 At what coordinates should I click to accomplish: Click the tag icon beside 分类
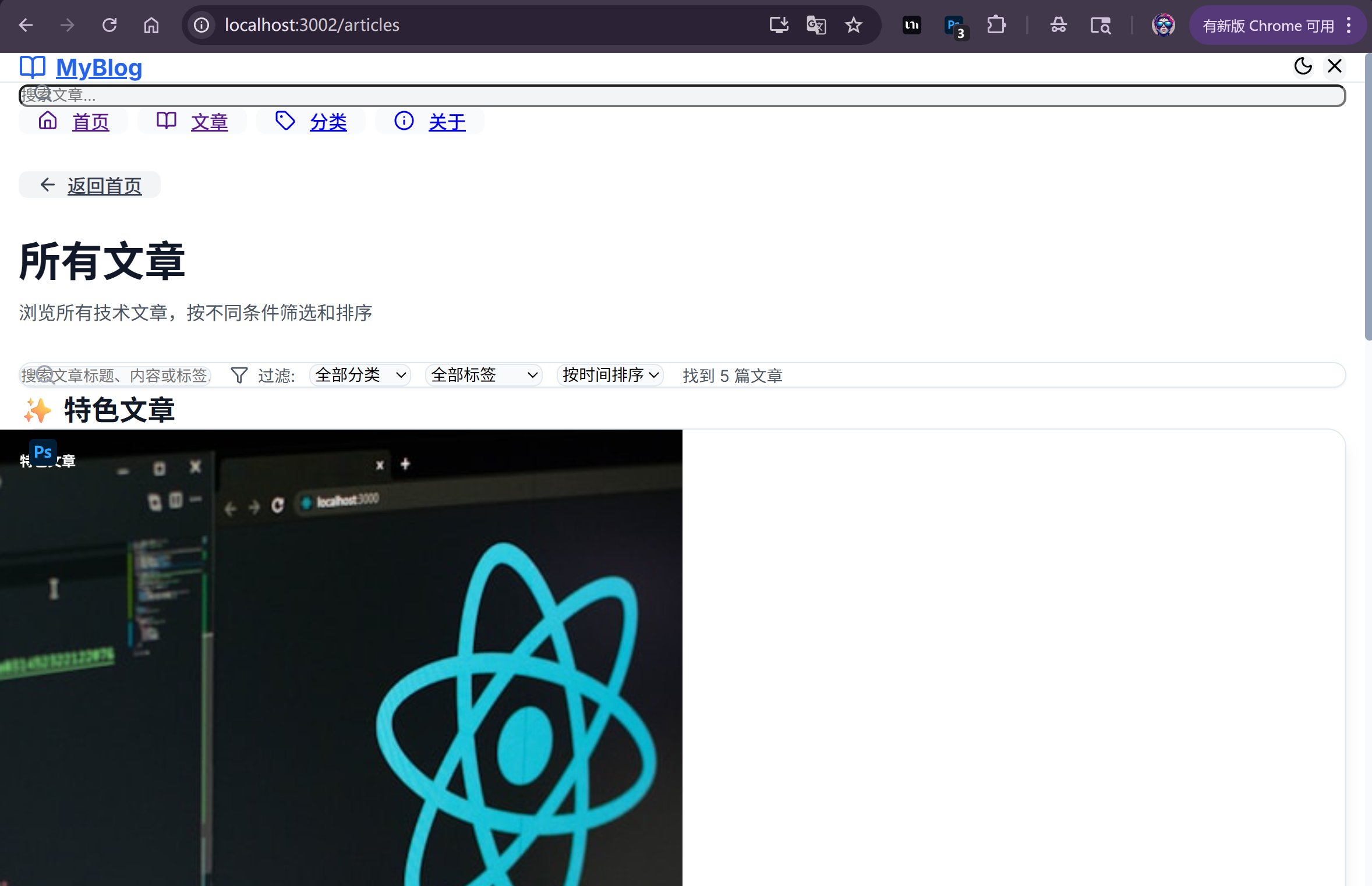point(285,121)
